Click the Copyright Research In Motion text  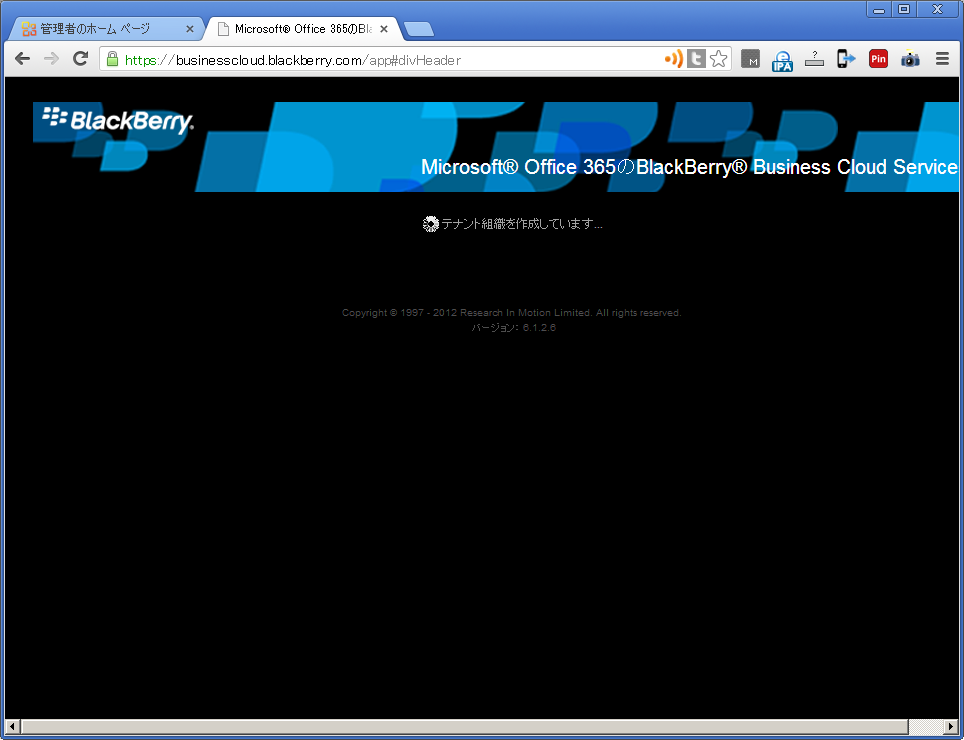(512, 313)
